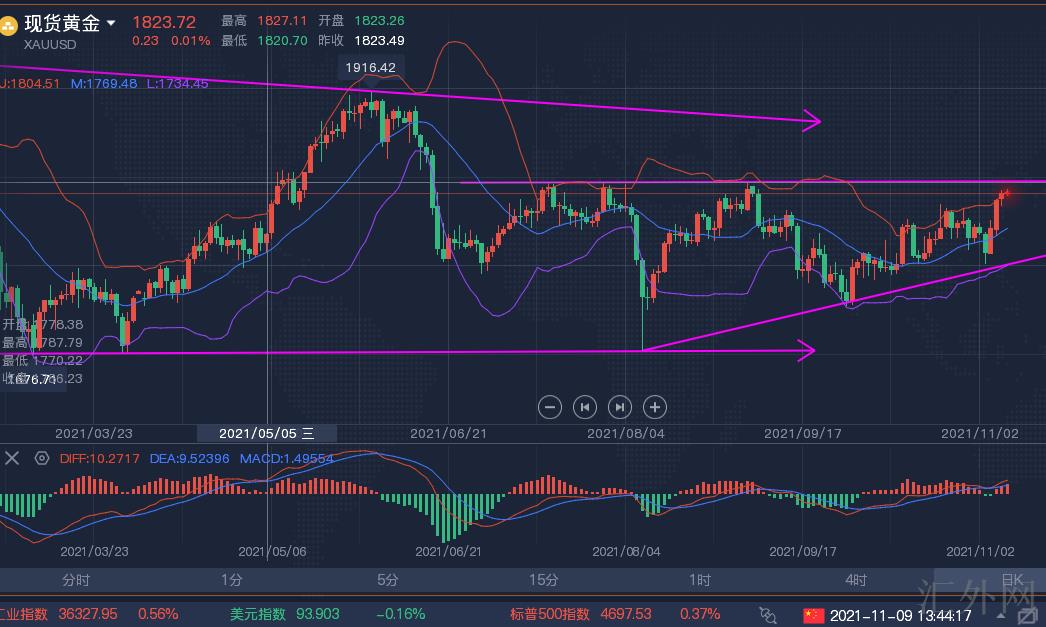This screenshot has width=1046, height=627.
Task: Select the 日K daily candle tab
Action: 1012,580
